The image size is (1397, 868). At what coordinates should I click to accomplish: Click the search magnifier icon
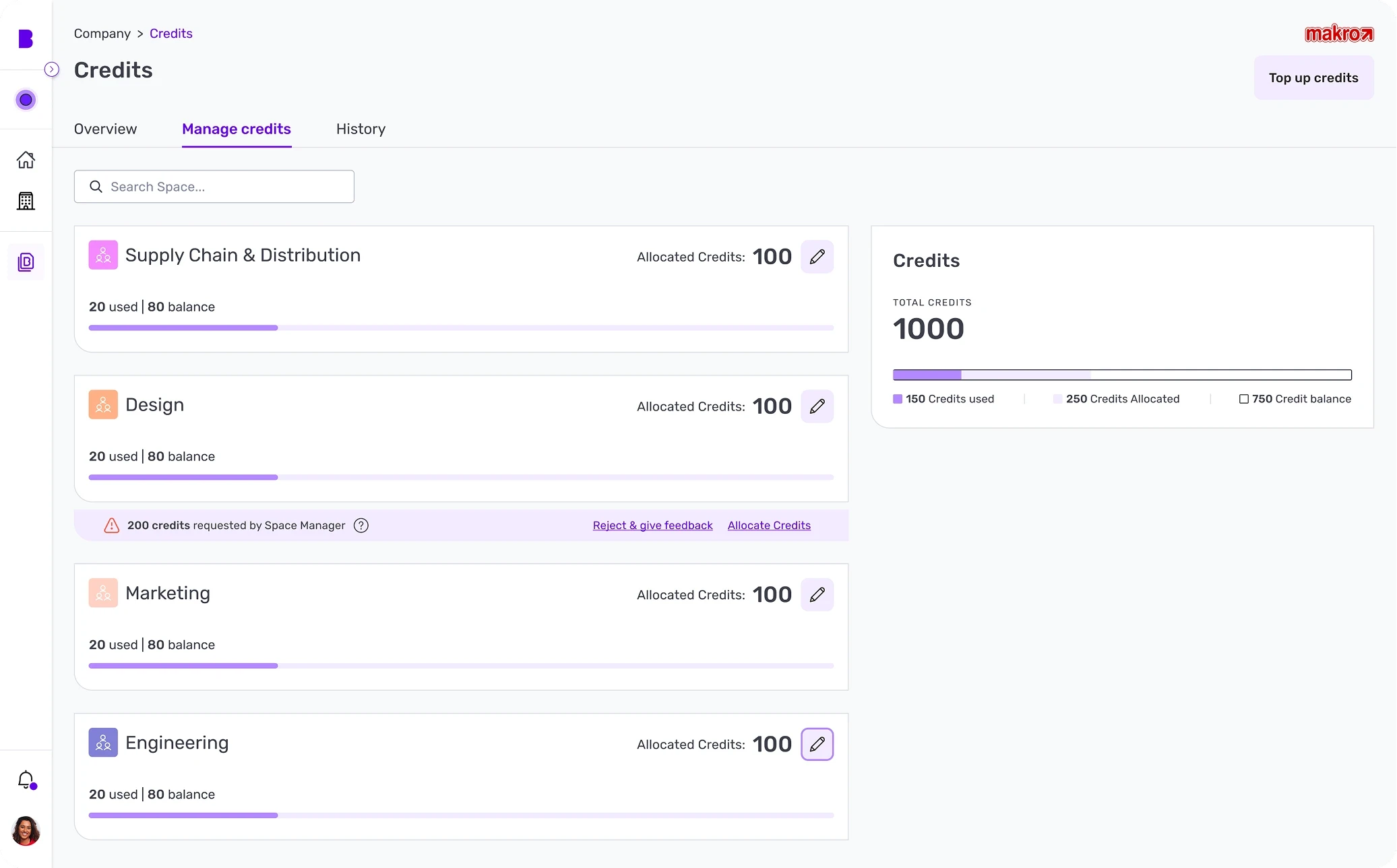(96, 187)
